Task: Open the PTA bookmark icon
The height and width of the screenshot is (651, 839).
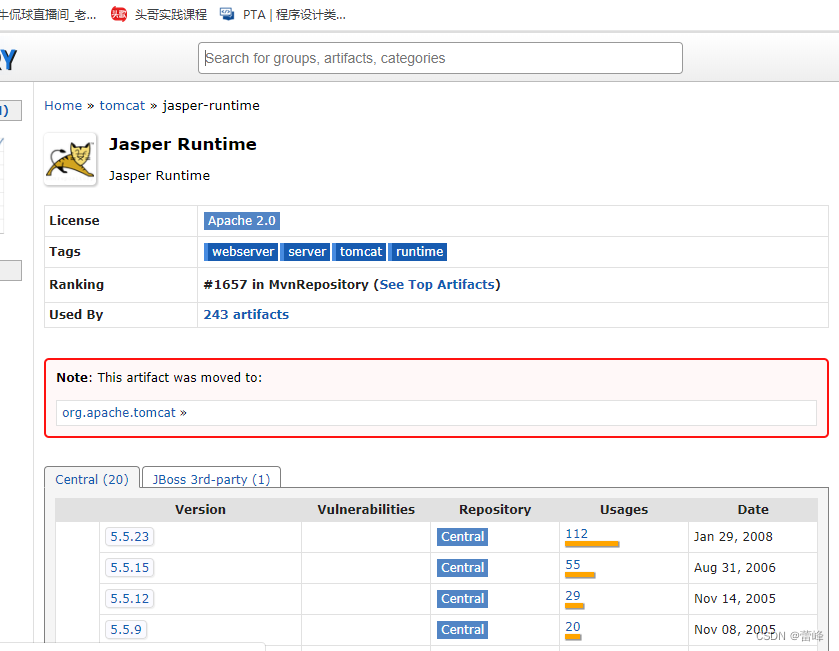Action: (x=227, y=14)
